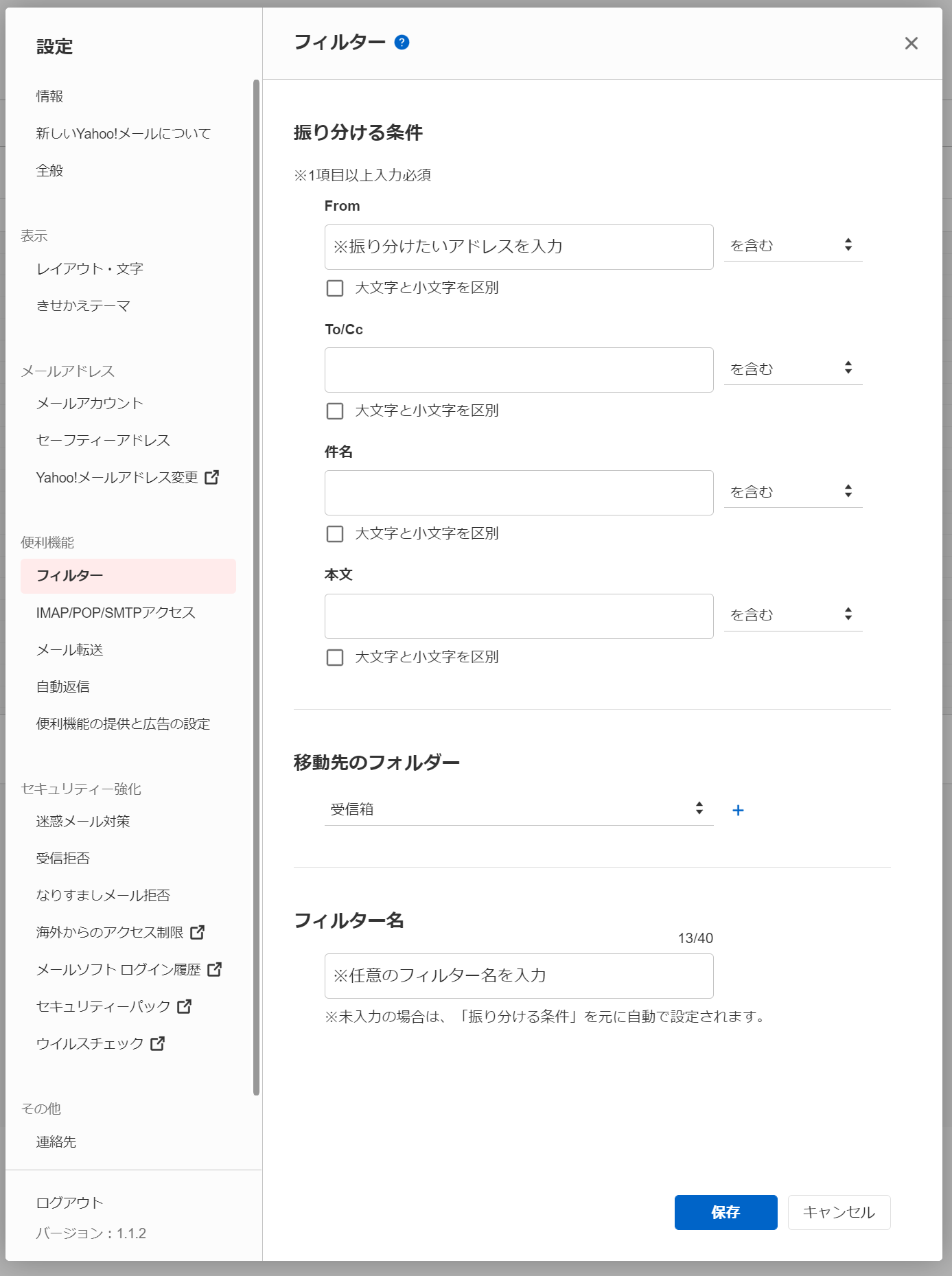952x1276 pixels.
Task: Select 全般 in the settings sidebar
Action: click(x=50, y=171)
